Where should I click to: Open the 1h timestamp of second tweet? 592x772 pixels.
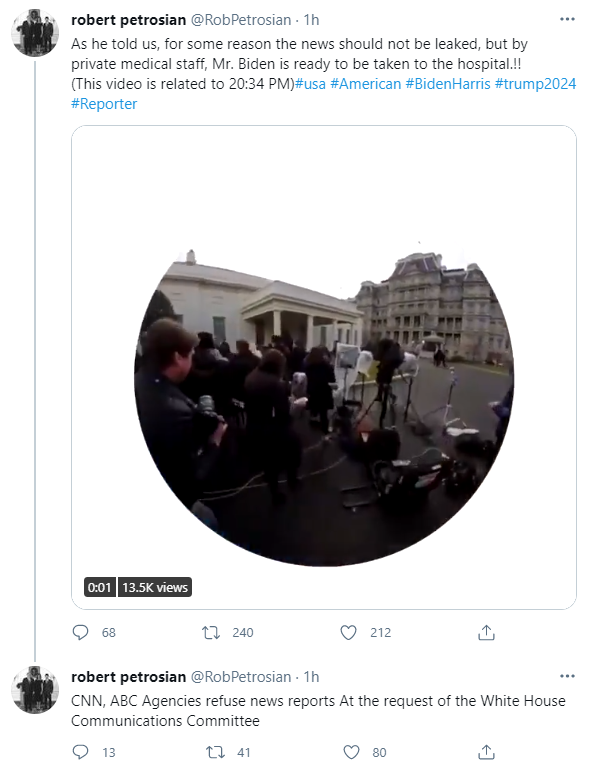pyautogui.click(x=311, y=676)
